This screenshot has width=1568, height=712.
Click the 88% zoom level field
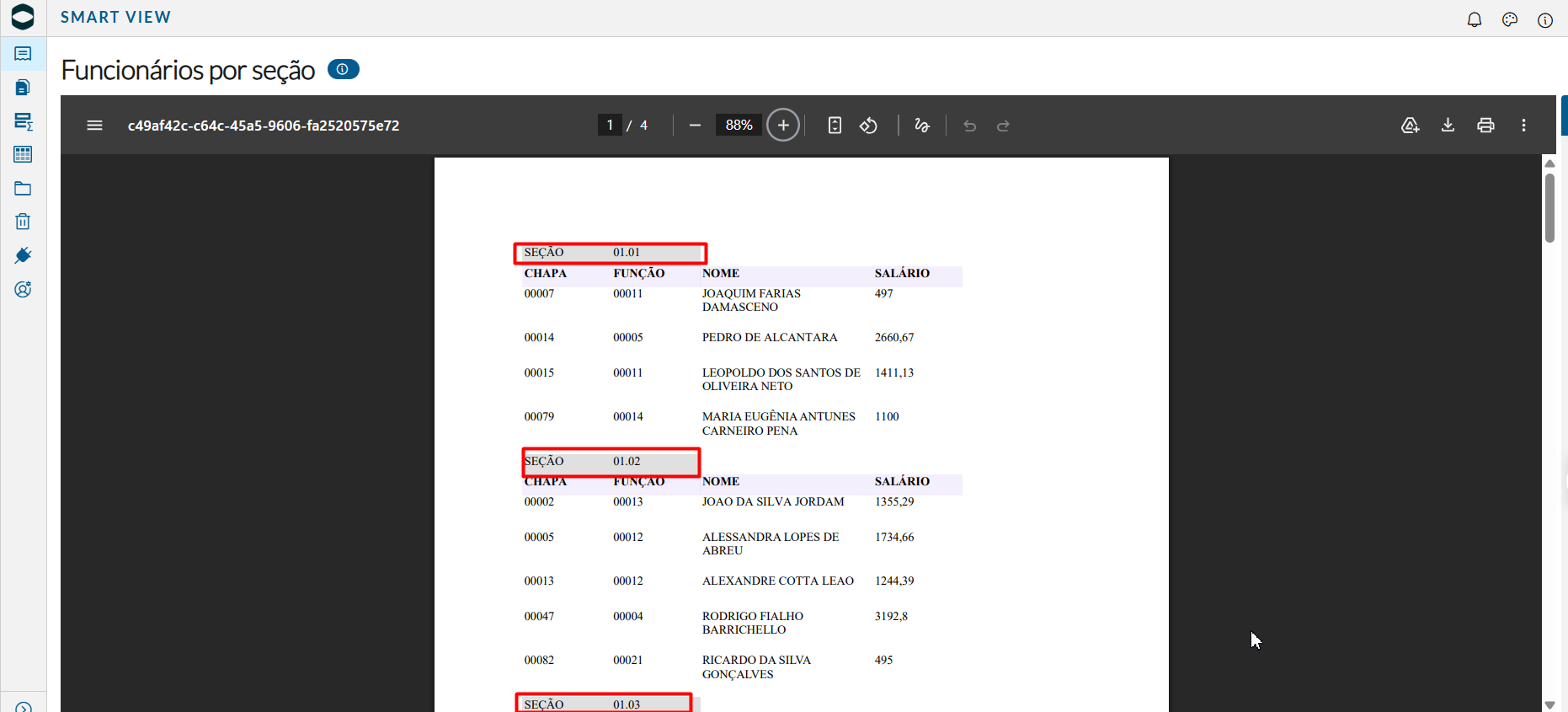pos(739,125)
